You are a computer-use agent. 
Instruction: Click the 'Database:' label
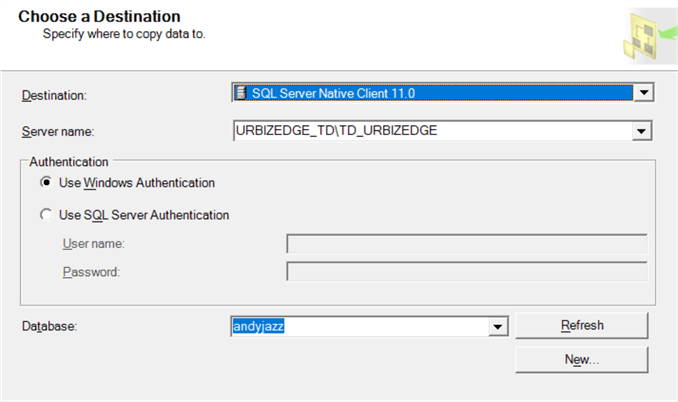pos(49,326)
